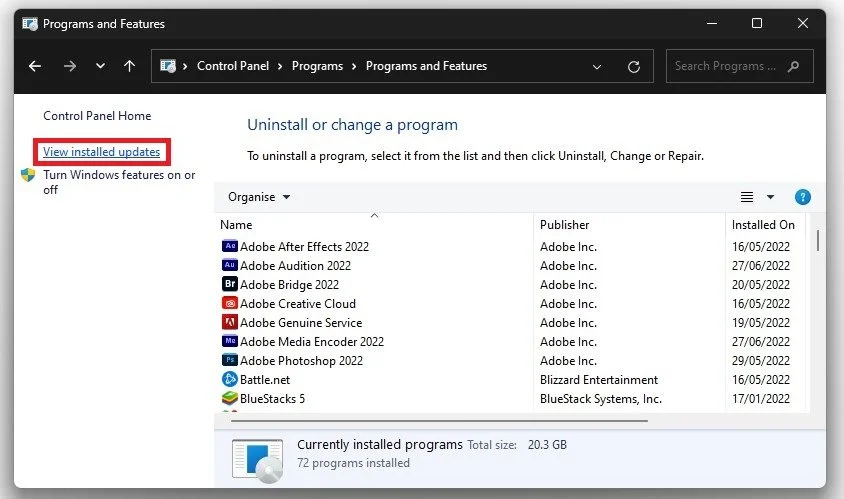The width and height of the screenshot is (844, 499).
Task: Select the Adobe Audition 2022 name
Action: coord(295,266)
